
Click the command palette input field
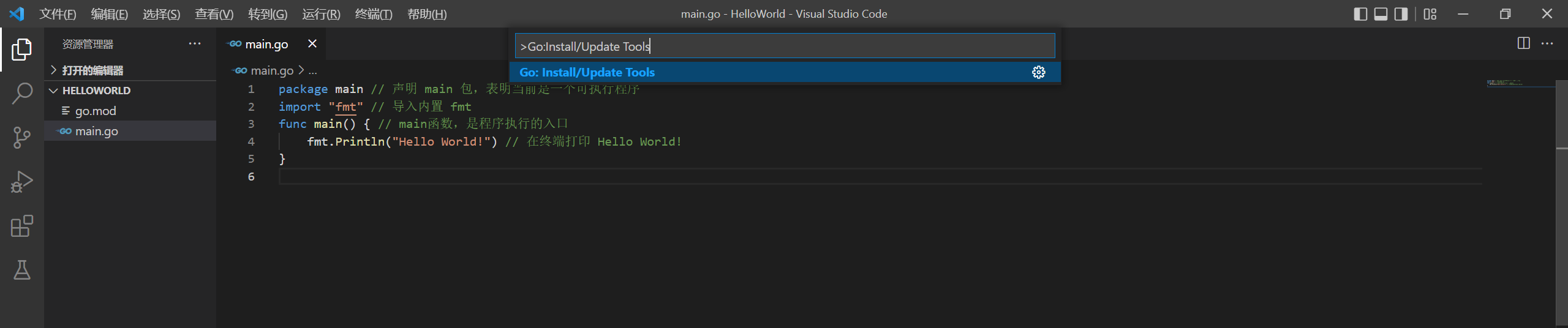(784, 46)
